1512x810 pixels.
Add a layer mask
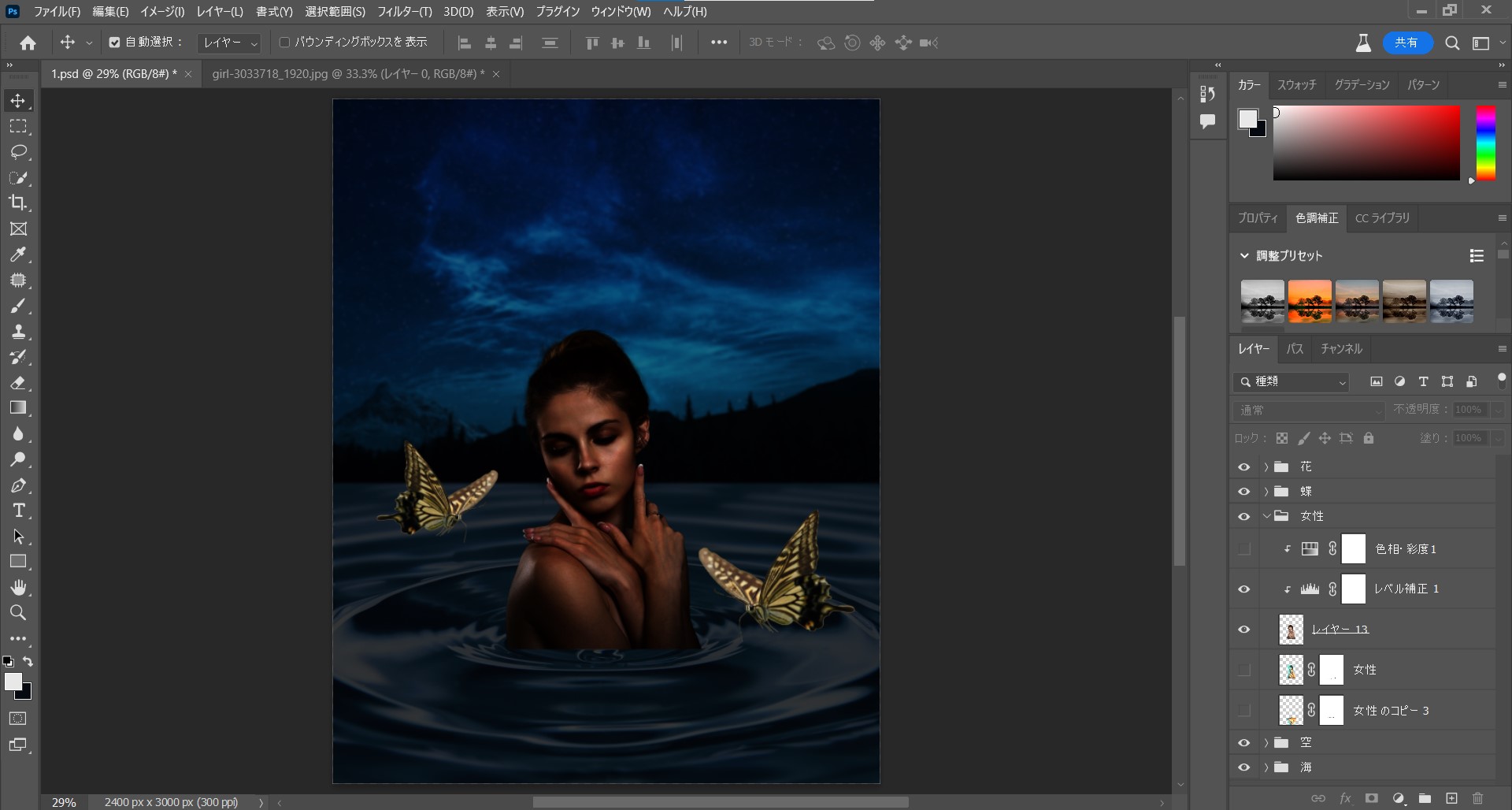pos(1372,798)
